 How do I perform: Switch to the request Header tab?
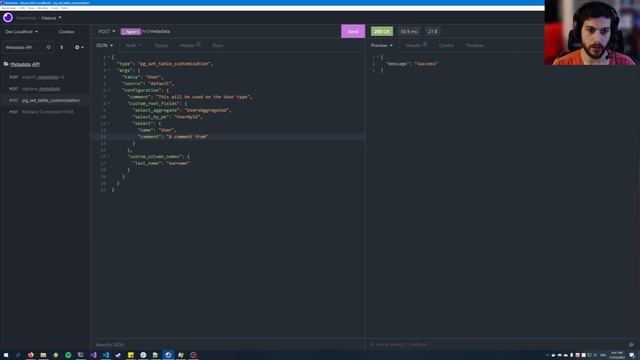pos(189,45)
